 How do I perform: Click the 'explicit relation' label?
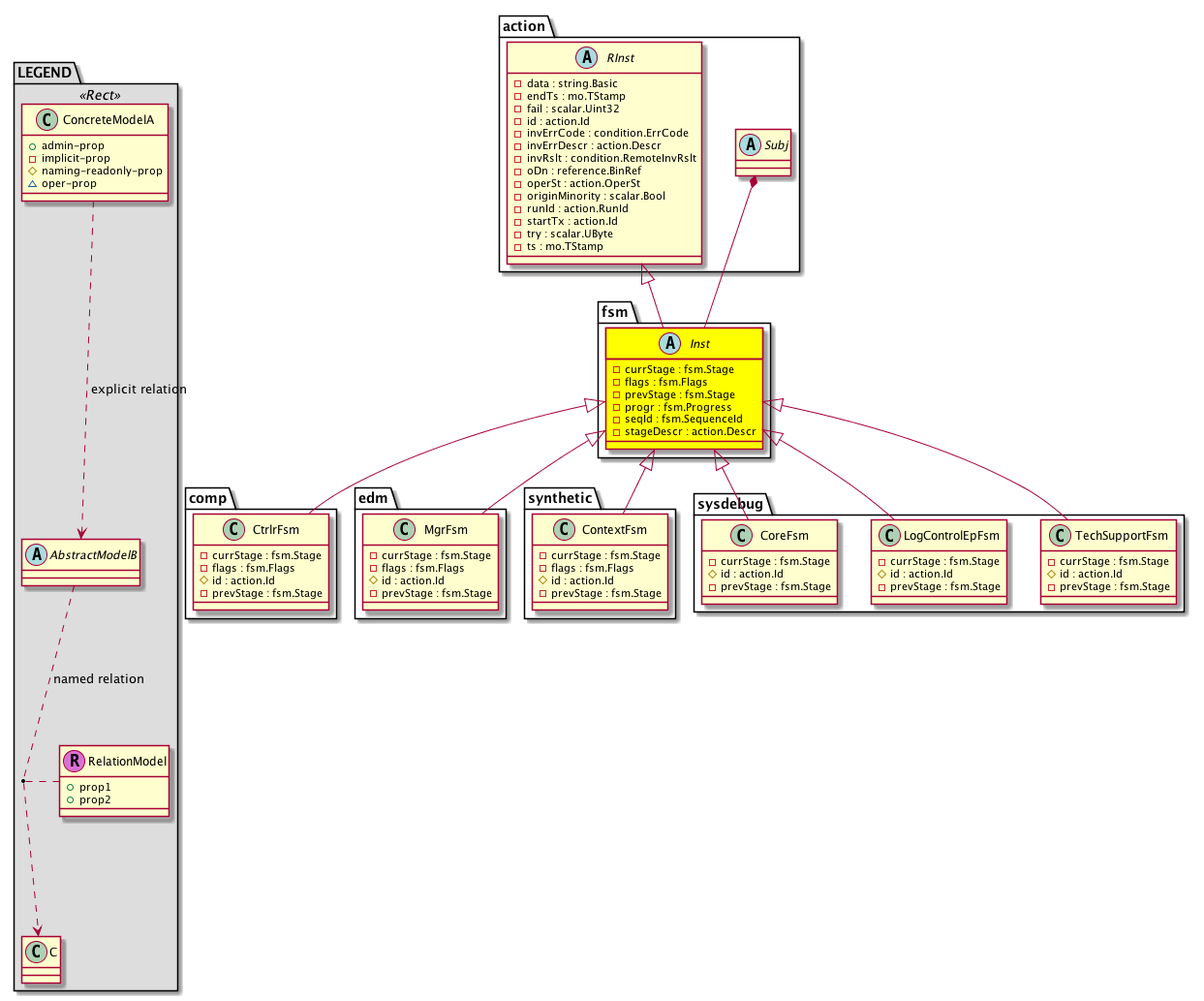(139, 390)
